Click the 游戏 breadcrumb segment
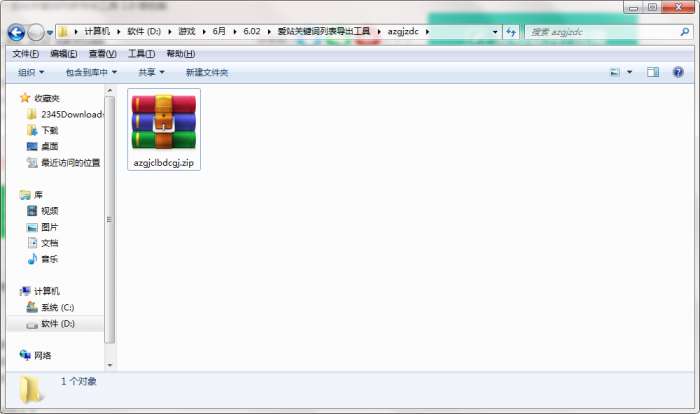The width and height of the screenshot is (700, 414). 187,31
